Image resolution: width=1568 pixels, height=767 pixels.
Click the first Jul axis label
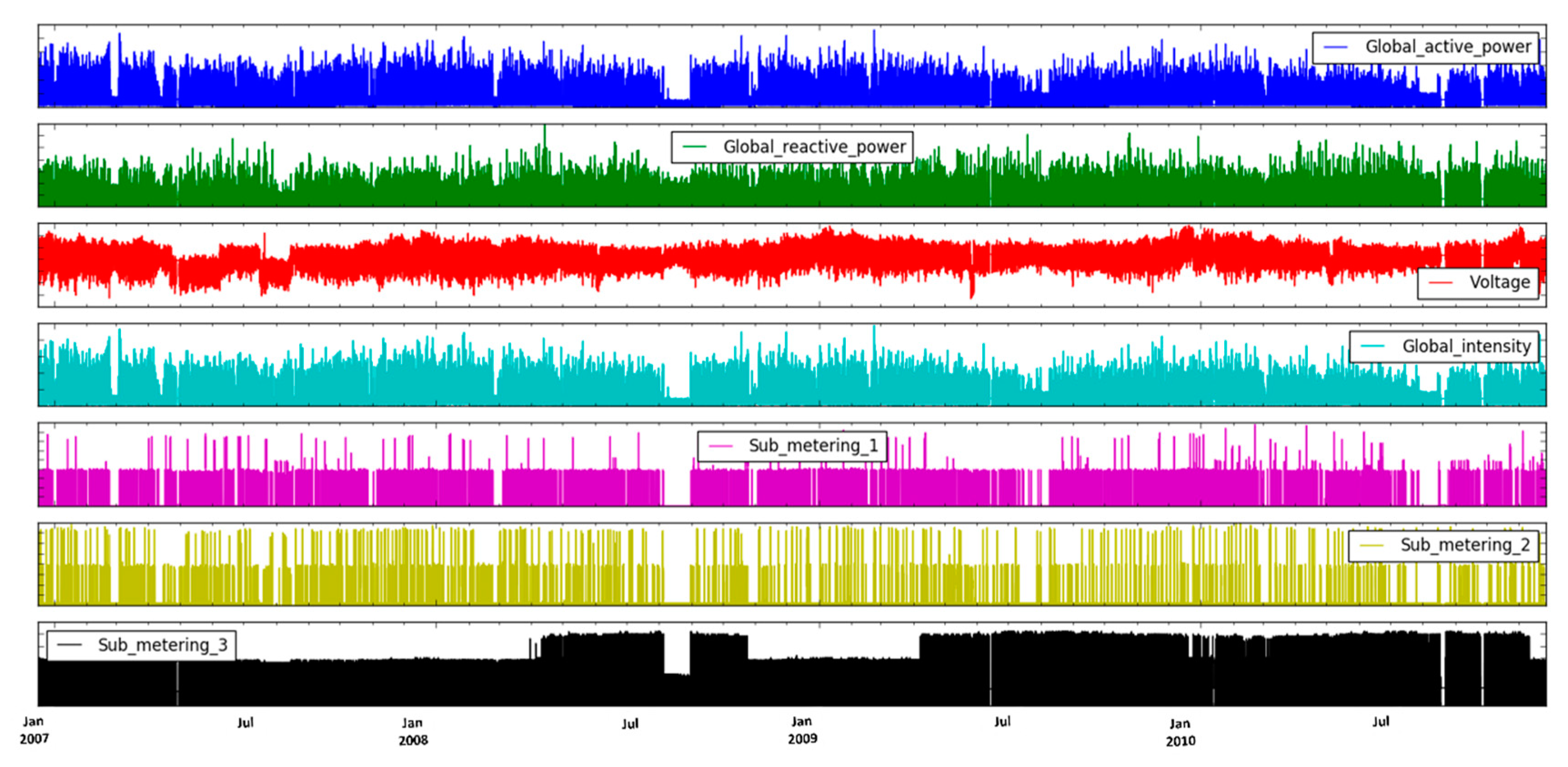(x=245, y=722)
